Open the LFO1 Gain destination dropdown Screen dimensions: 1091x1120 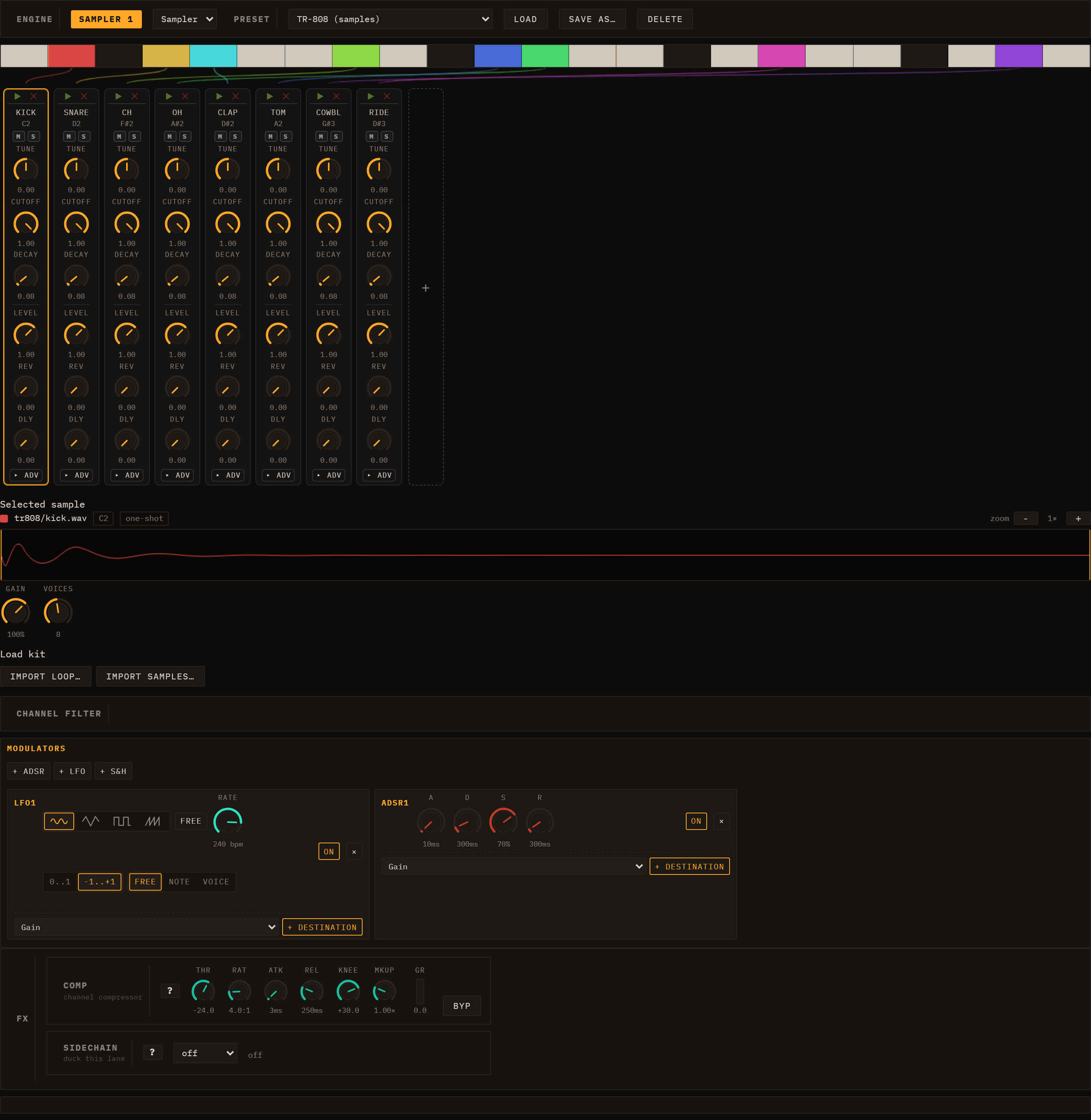[147, 927]
